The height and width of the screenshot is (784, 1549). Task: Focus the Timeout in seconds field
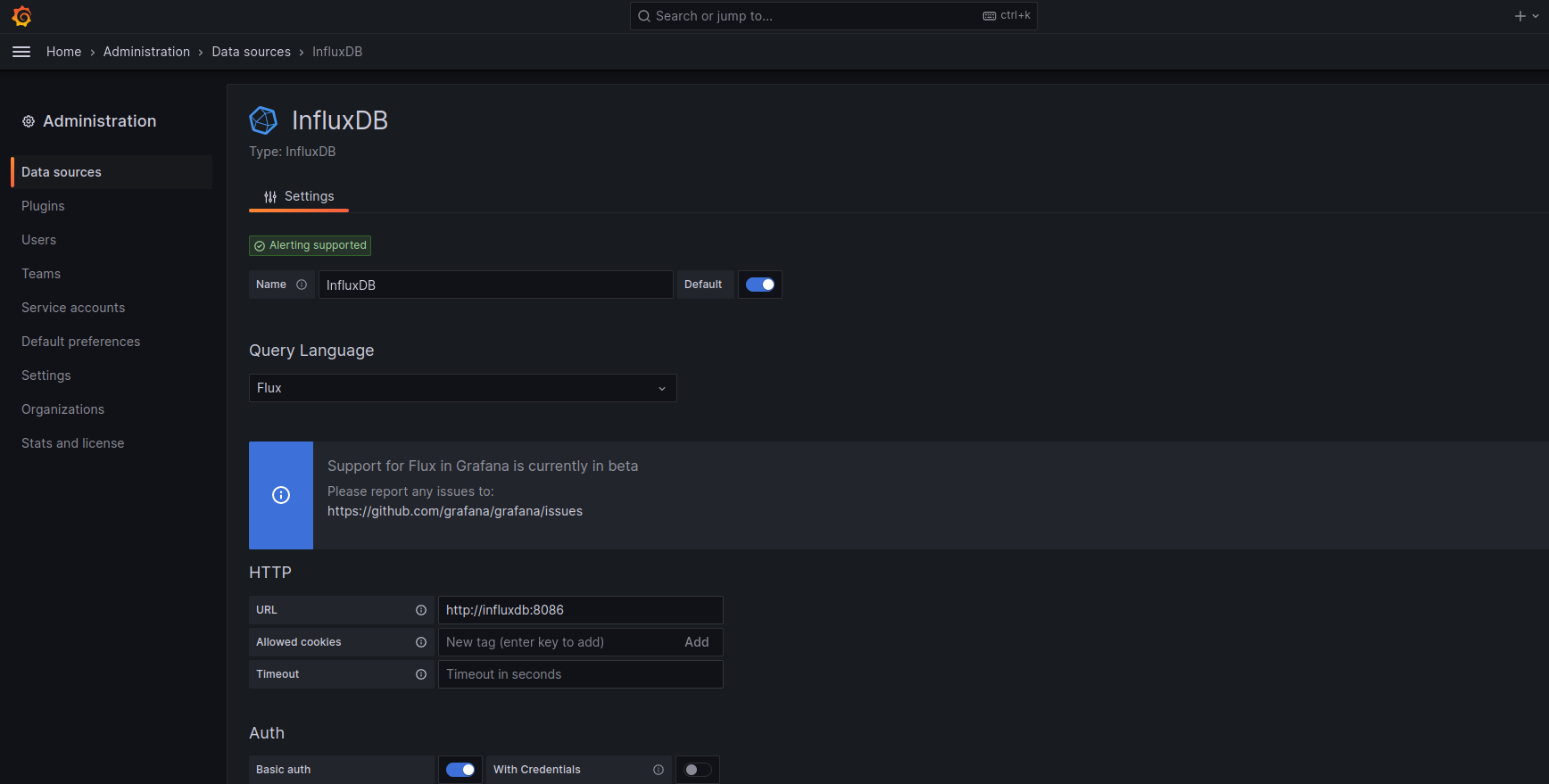point(580,674)
